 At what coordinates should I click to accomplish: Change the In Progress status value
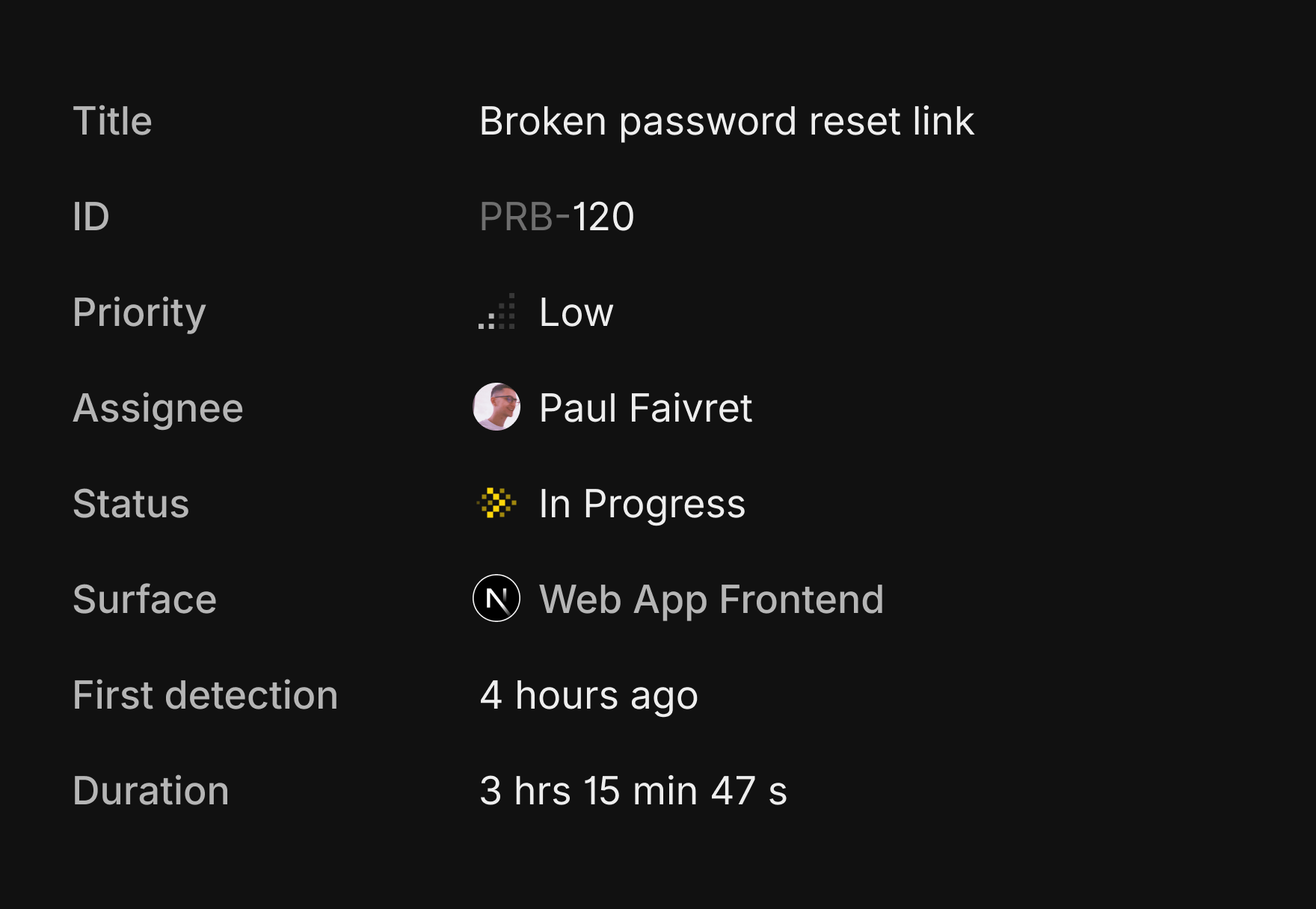point(642,504)
